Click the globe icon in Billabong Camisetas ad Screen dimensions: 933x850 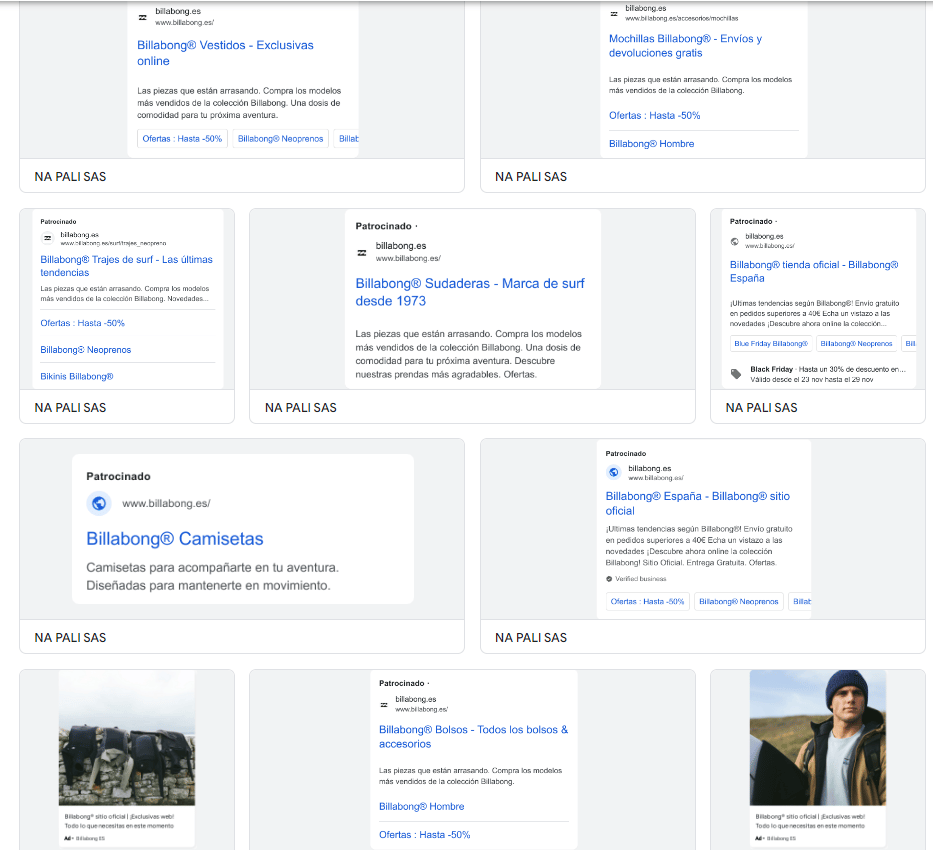click(x=98, y=503)
